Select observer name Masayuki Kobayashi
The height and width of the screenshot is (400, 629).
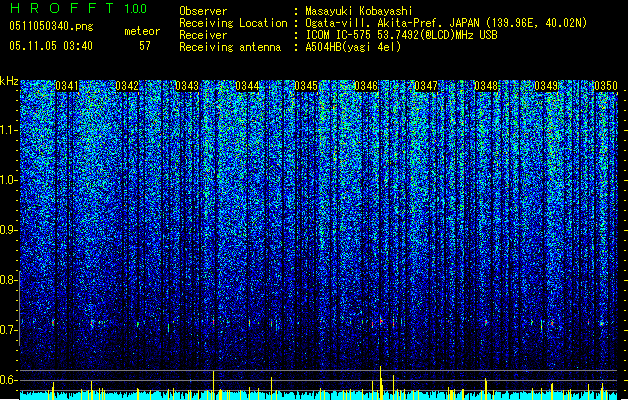pos(359,11)
